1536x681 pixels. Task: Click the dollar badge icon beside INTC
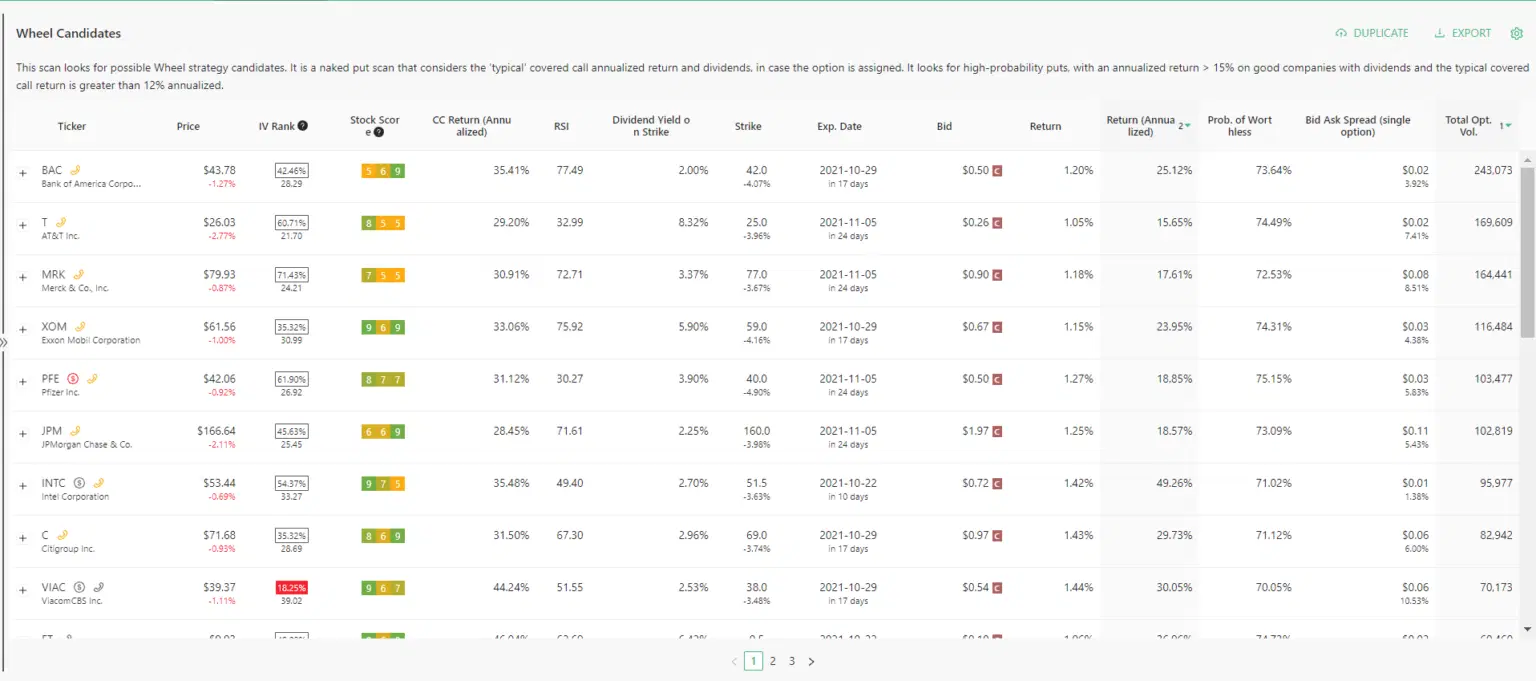(x=79, y=483)
